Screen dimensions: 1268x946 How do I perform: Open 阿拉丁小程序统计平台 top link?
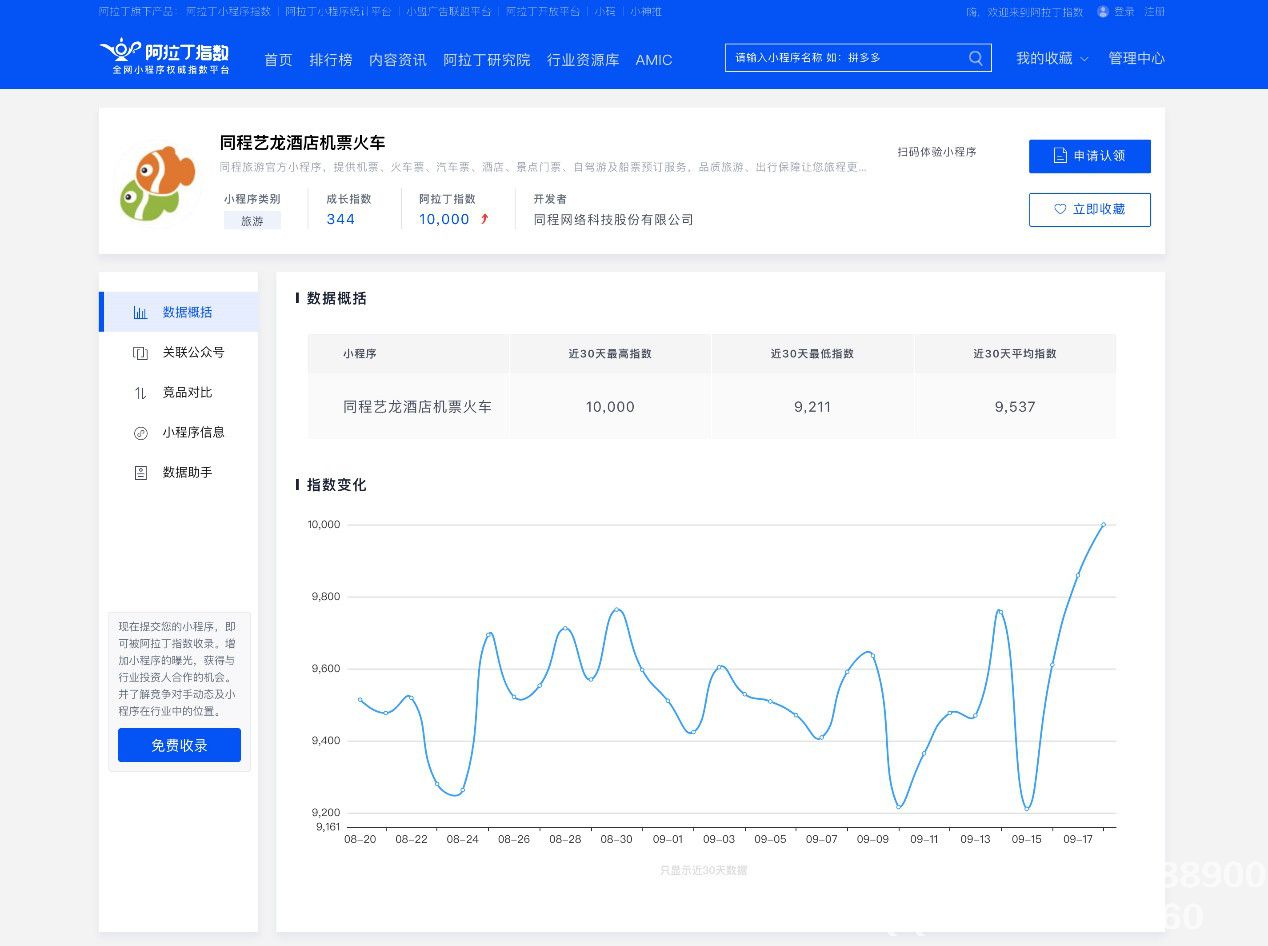[x=338, y=12]
